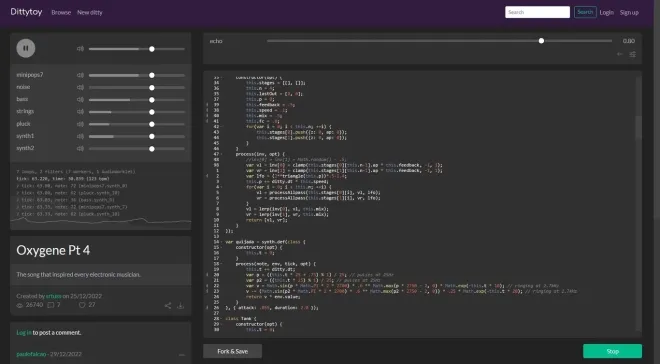The width and height of the screenshot is (660, 364).
Task: Click the waveform visualizer under the log
Action: 101,221
